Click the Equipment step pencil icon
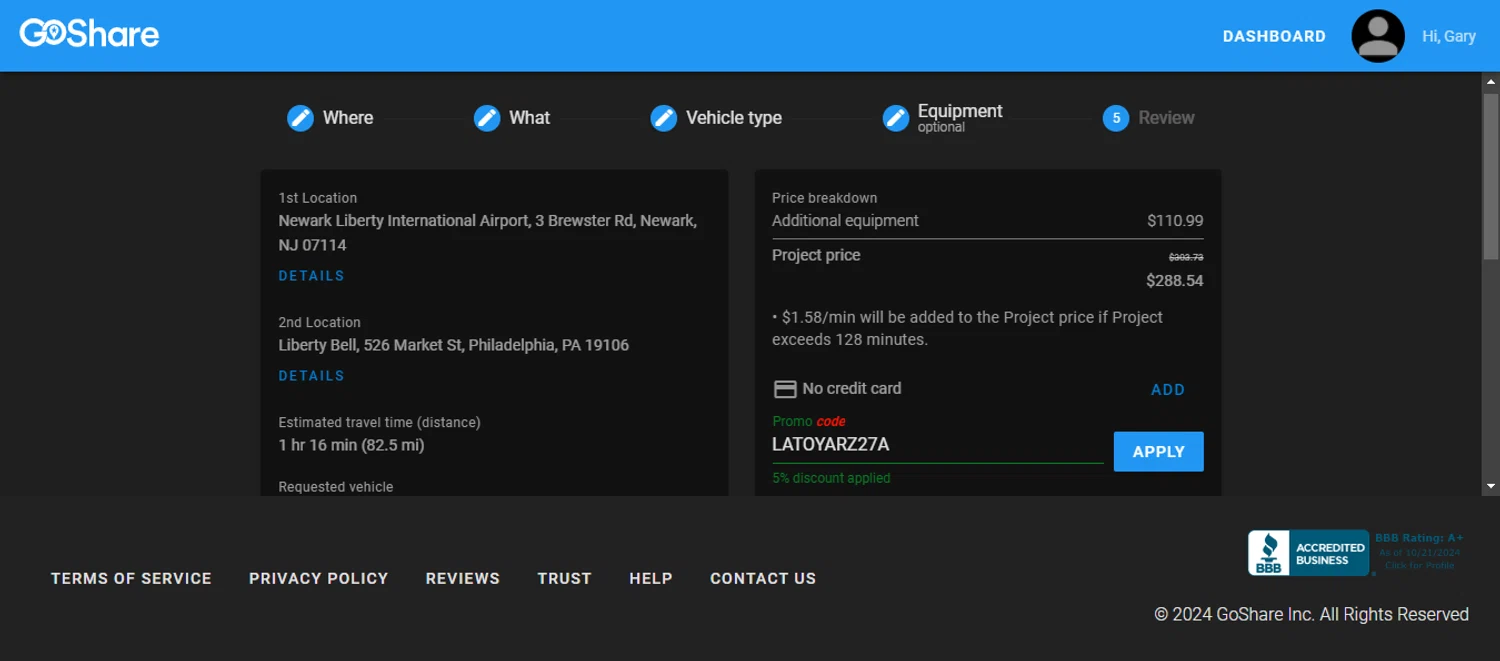 [896, 118]
